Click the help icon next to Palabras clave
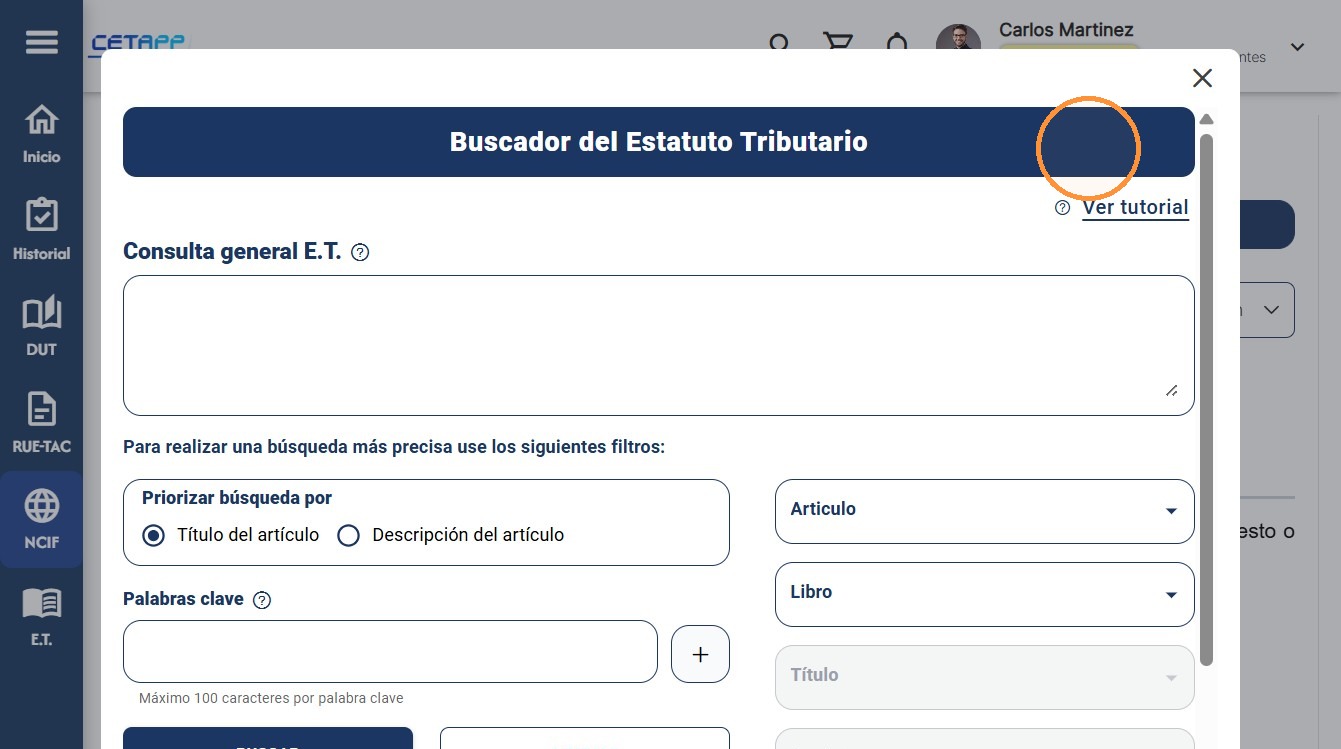 click(262, 600)
